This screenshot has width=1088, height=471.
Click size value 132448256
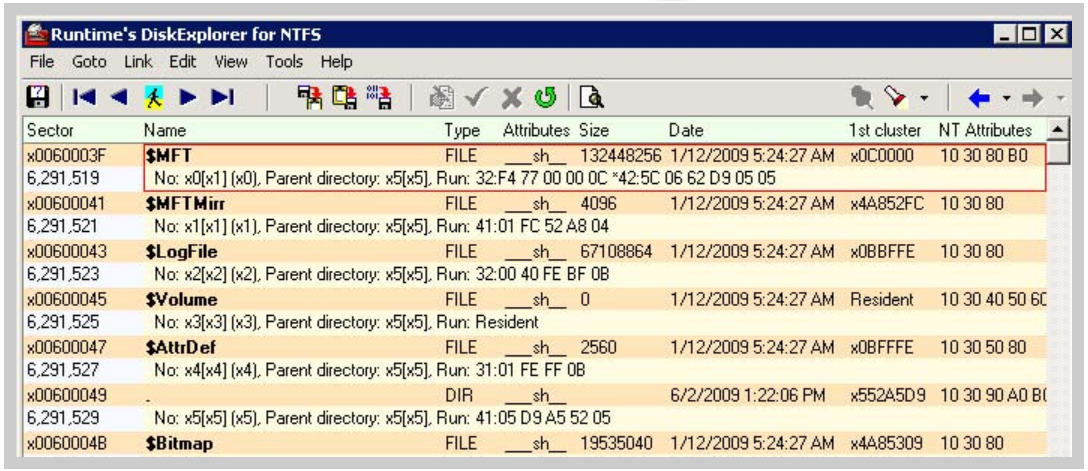click(620, 155)
